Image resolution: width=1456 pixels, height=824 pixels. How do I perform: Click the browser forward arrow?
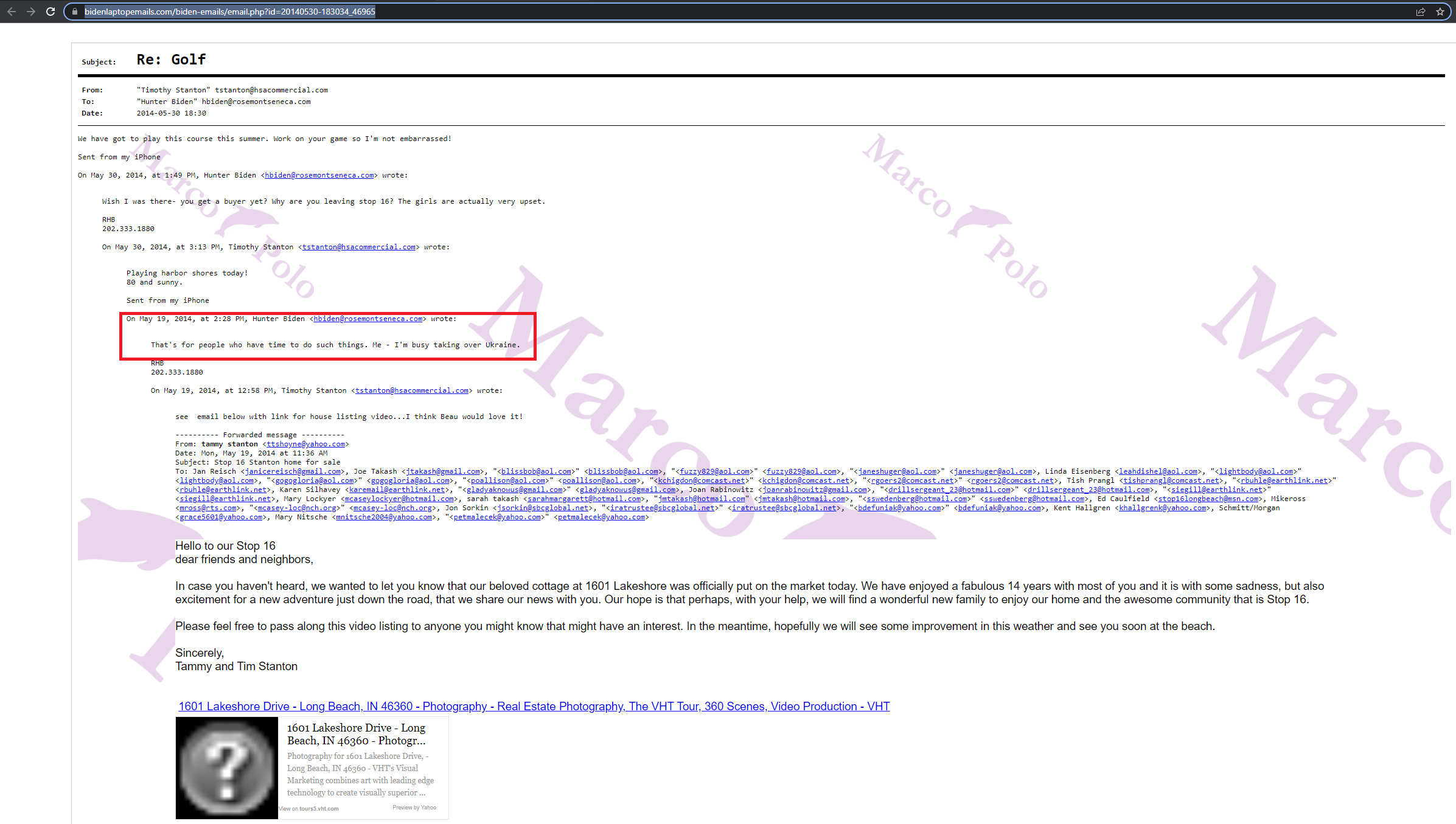[30, 12]
